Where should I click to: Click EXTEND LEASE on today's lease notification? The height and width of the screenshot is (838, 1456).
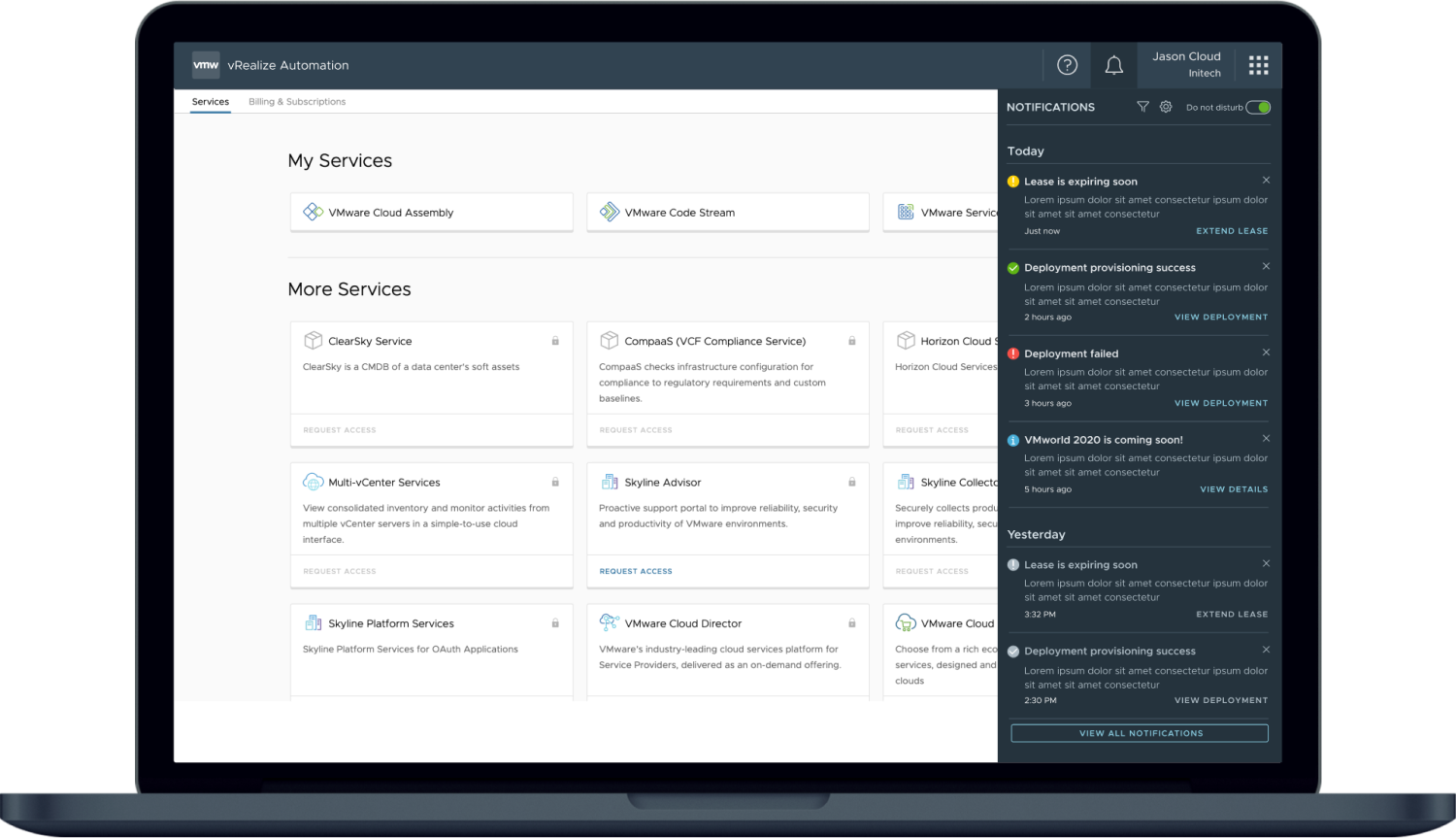tap(1232, 231)
